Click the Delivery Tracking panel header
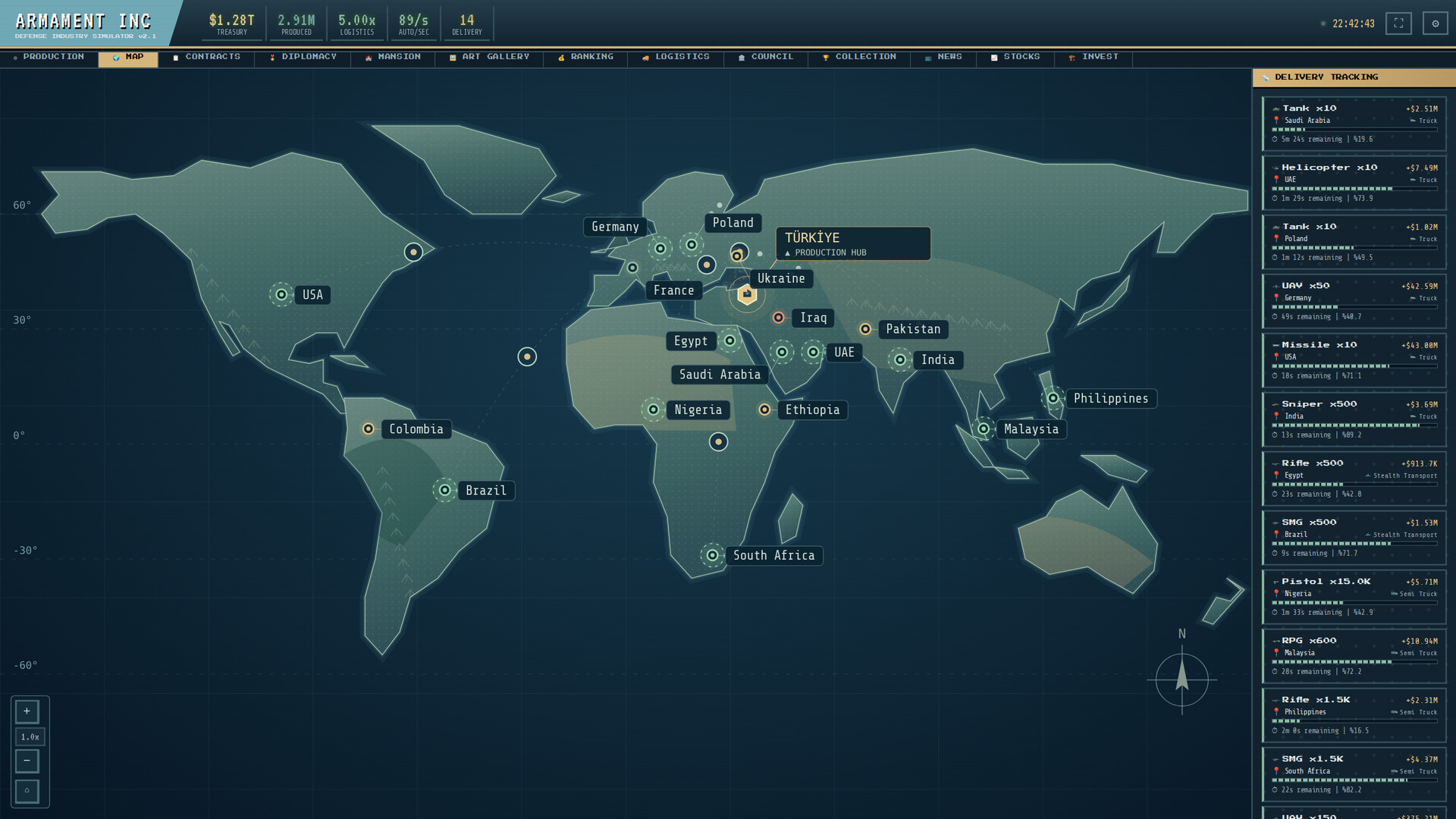This screenshot has width=1456, height=819. click(x=1354, y=77)
